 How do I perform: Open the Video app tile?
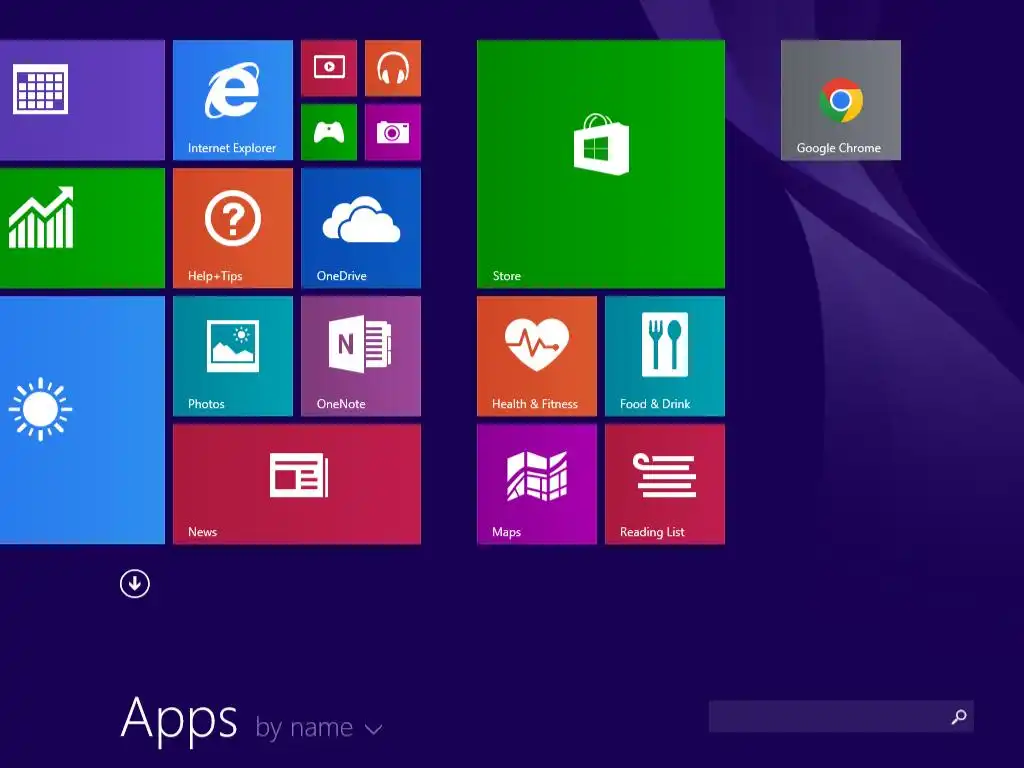coord(329,68)
